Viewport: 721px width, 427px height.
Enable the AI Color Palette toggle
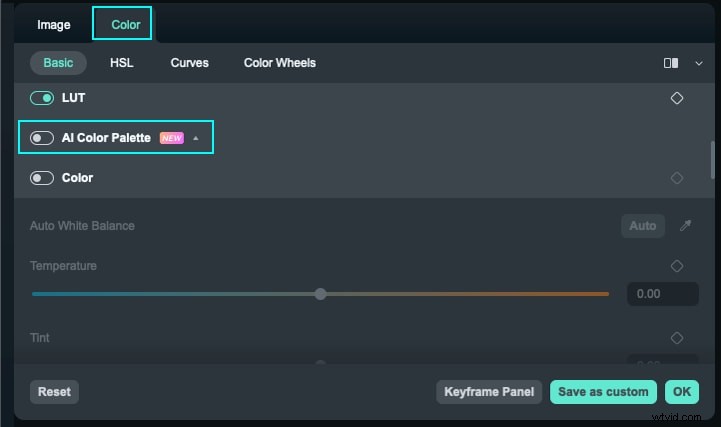[42, 138]
